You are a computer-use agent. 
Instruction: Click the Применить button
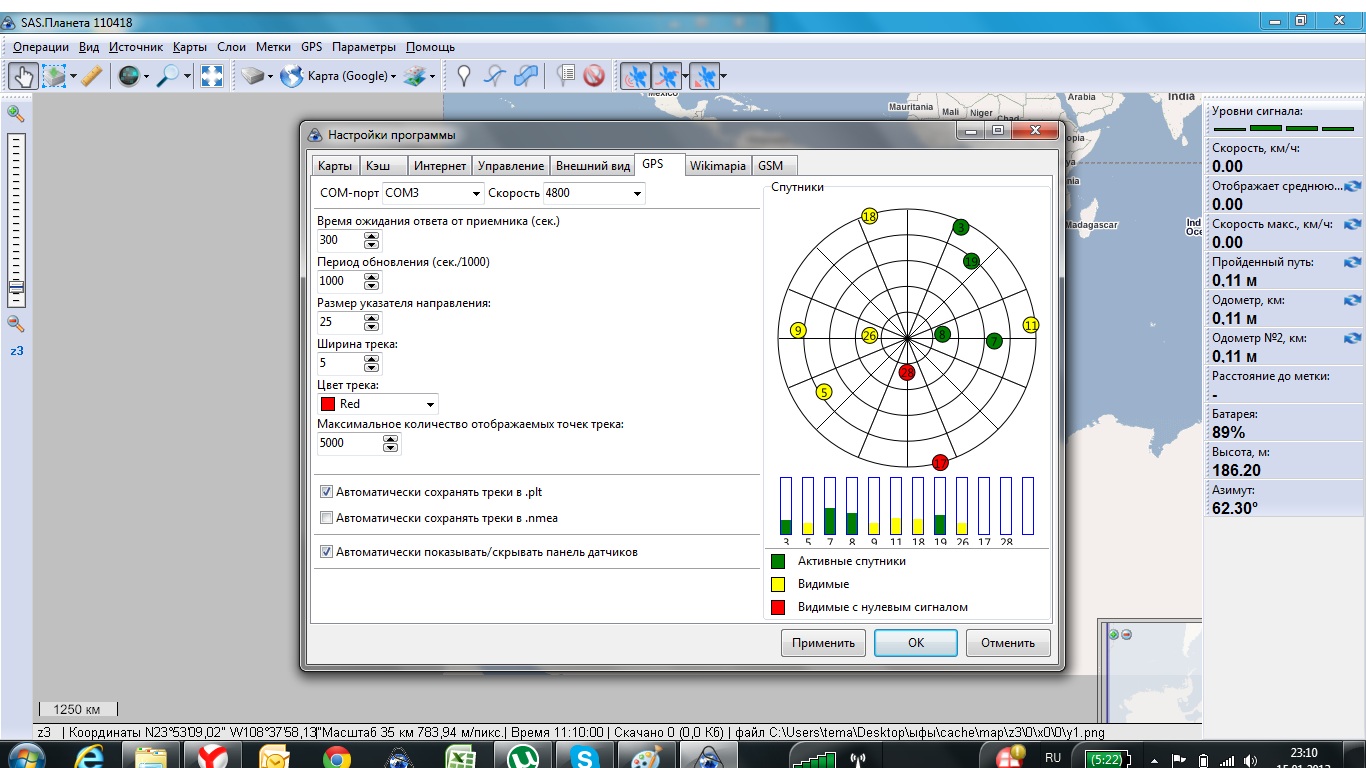point(823,643)
